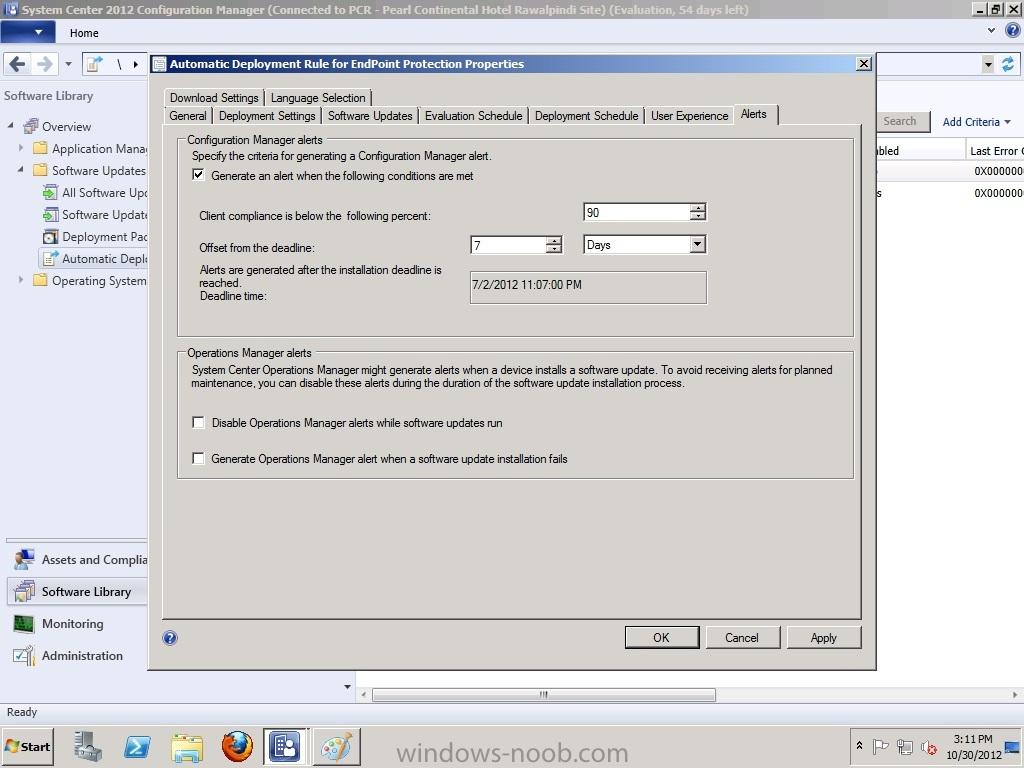Open Paint from the taskbar

(x=336, y=746)
